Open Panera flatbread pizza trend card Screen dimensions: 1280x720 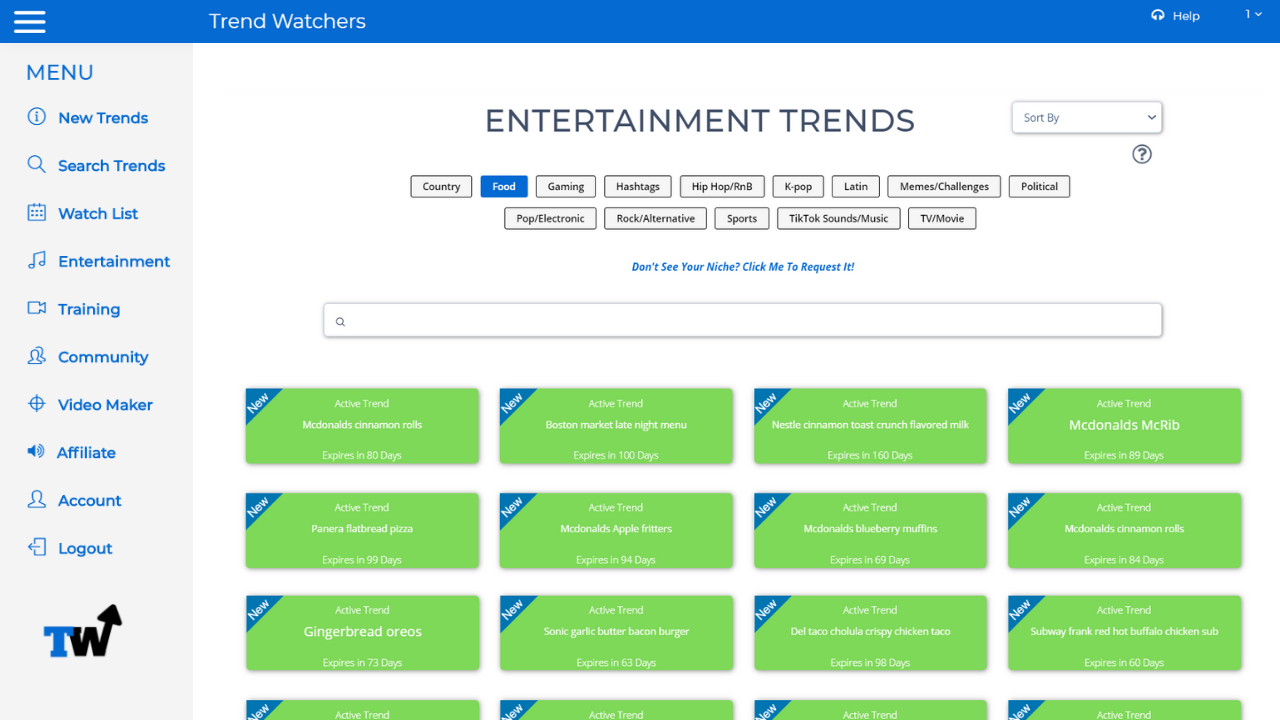pyautogui.click(x=362, y=531)
